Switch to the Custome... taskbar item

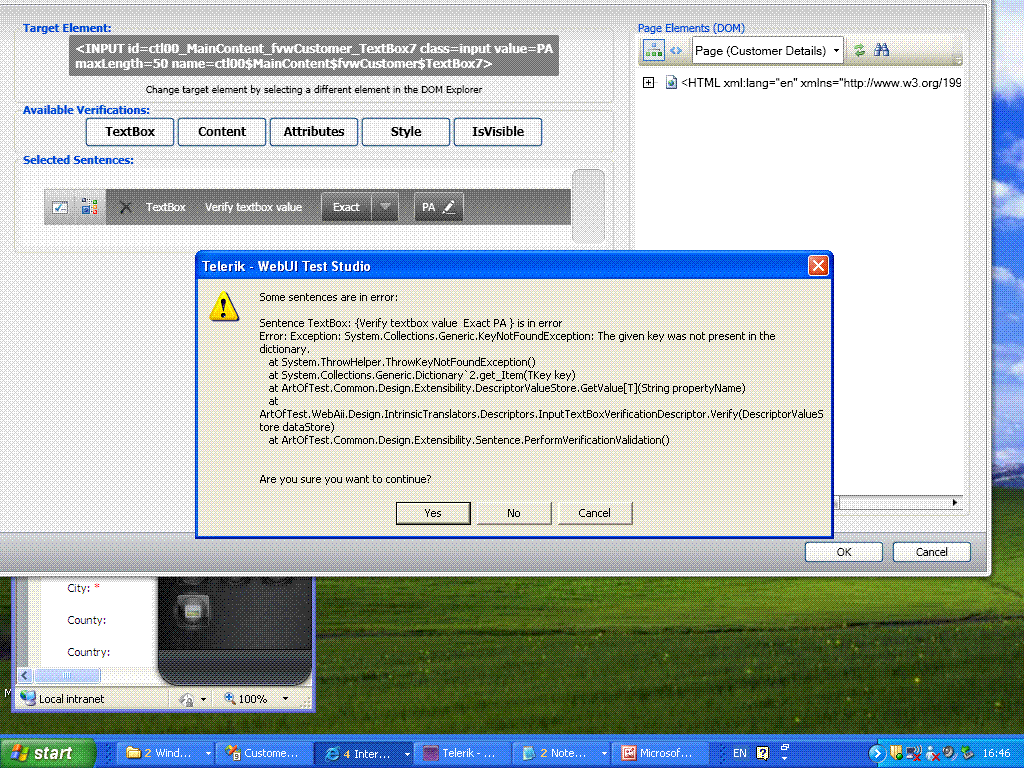pos(264,754)
